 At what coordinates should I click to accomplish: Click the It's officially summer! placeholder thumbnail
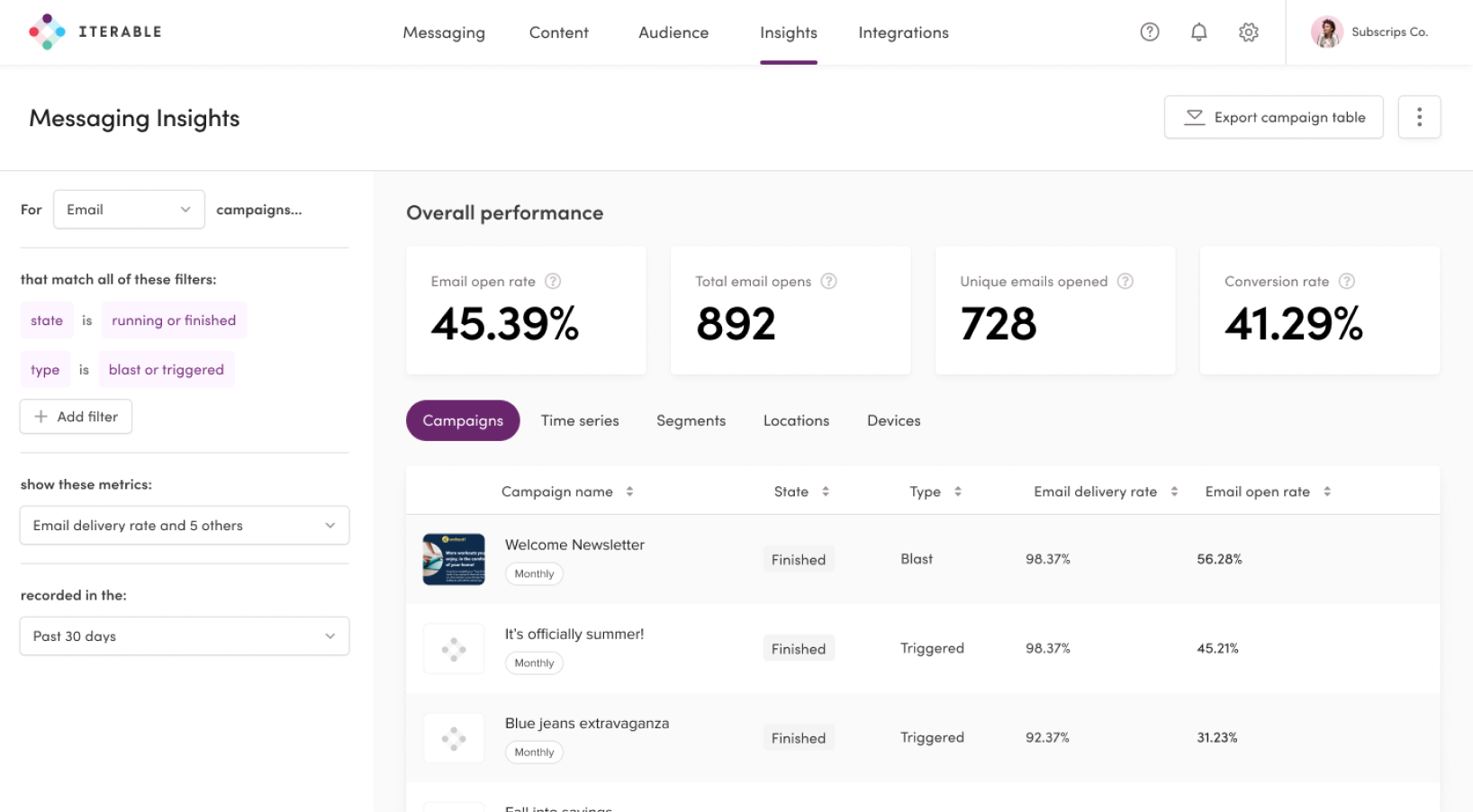454,648
